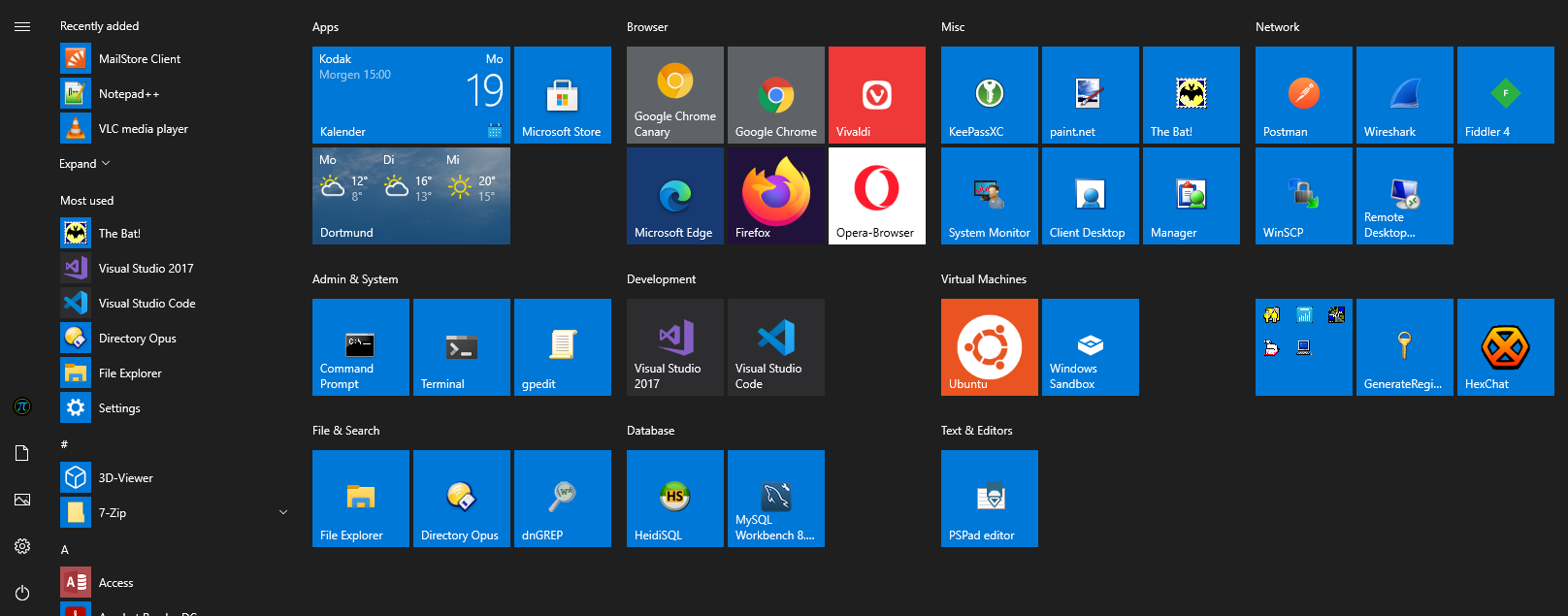This screenshot has height=616, width=1568.
Task: Launch the Vivaldi browser tile
Action: [x=877, y=95]
